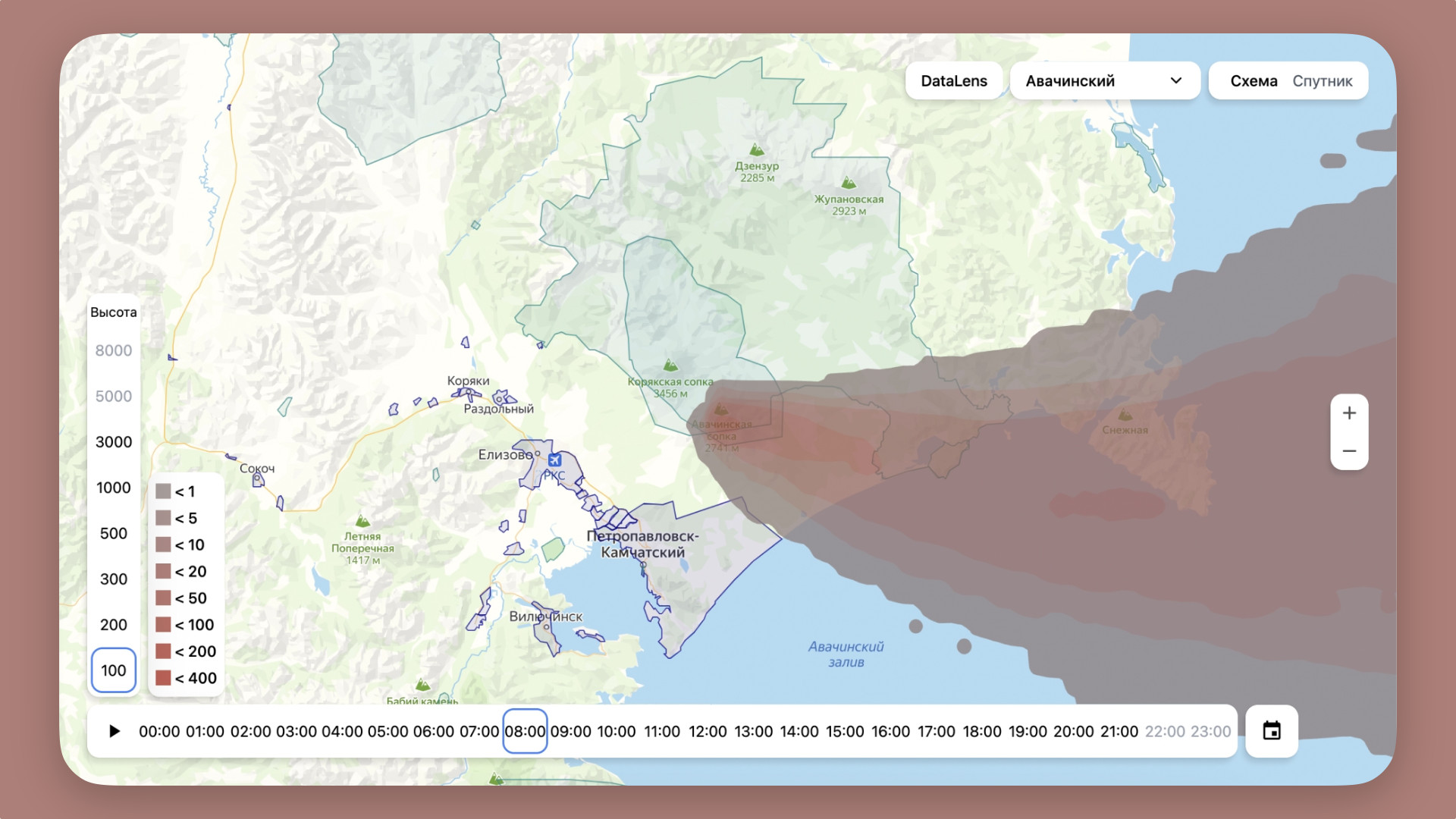The height and width of the screenshot is (819, 1456).
Task: Click the Летняя Поперечная peak icon
Action: tap(362, 521)
